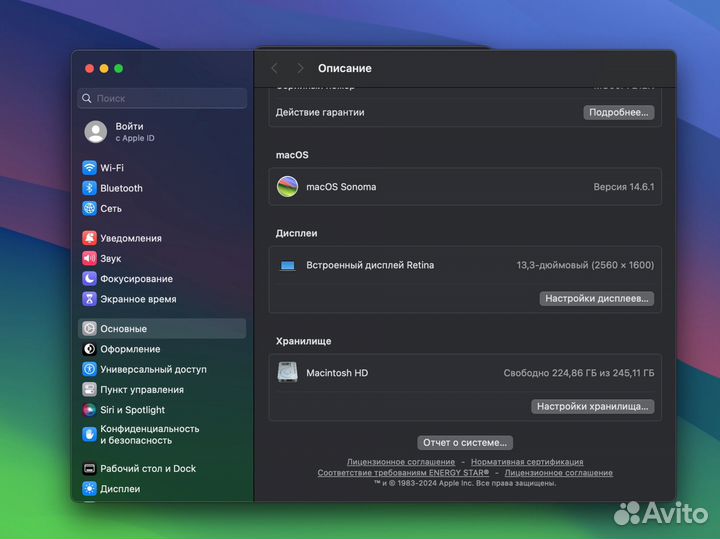Image resolution: width=720 pixels, height=539 pixels.
Task: Open the Нормативная сертификация link
Action: pos(527,462)
